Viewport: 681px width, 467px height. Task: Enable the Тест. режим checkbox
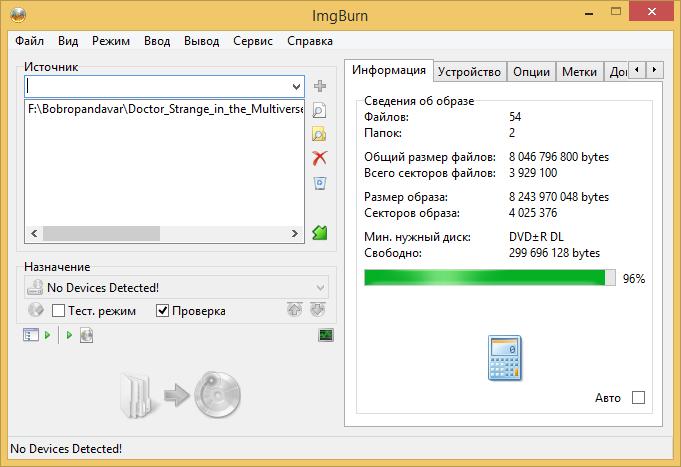coord(58,311)
